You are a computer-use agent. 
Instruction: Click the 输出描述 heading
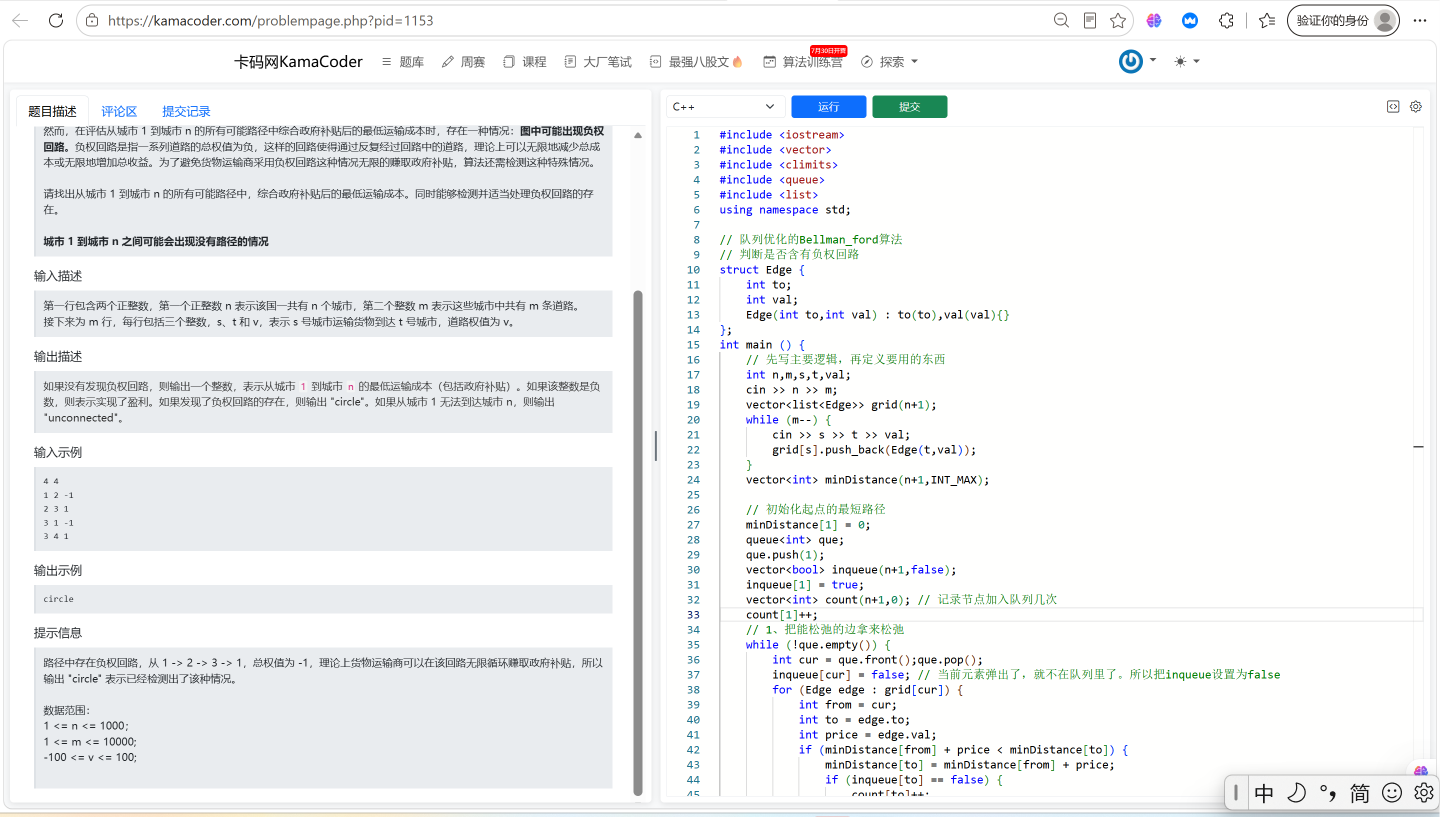click(58, 357)
